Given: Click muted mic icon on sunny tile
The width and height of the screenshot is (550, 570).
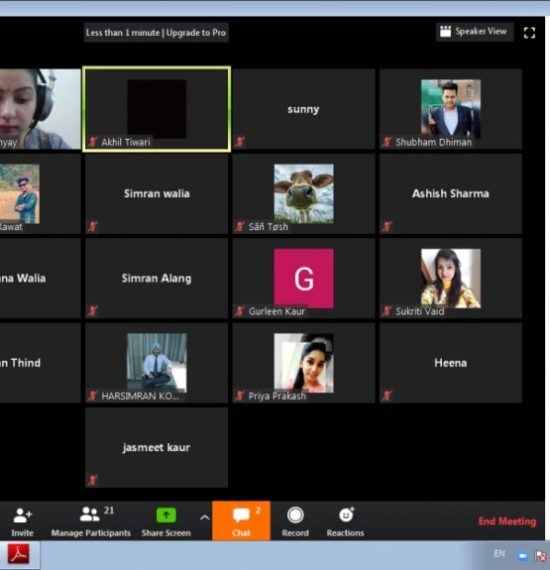Looking at the screenshot, I should tap(240, 141).
